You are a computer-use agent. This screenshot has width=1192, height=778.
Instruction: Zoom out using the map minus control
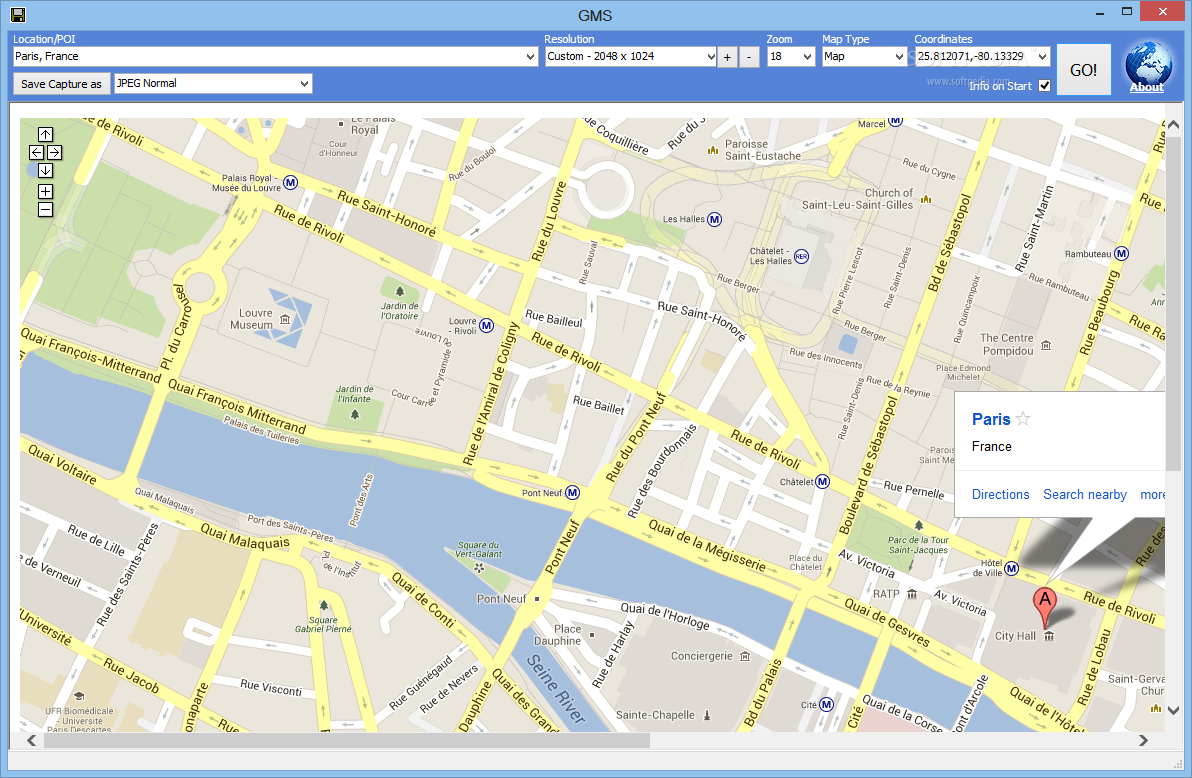(x=46, y=210)
